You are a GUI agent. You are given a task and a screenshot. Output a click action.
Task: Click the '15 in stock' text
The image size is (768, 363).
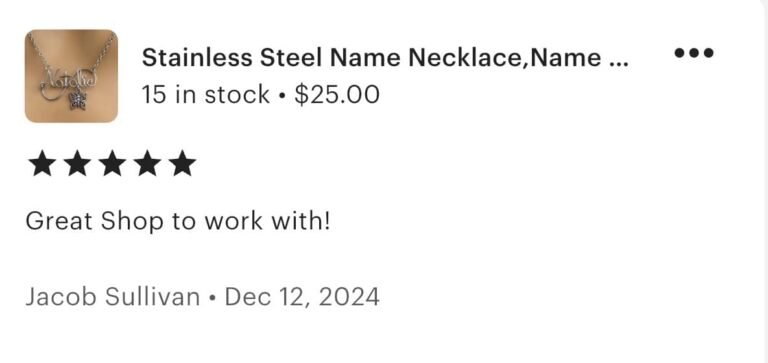206,94
